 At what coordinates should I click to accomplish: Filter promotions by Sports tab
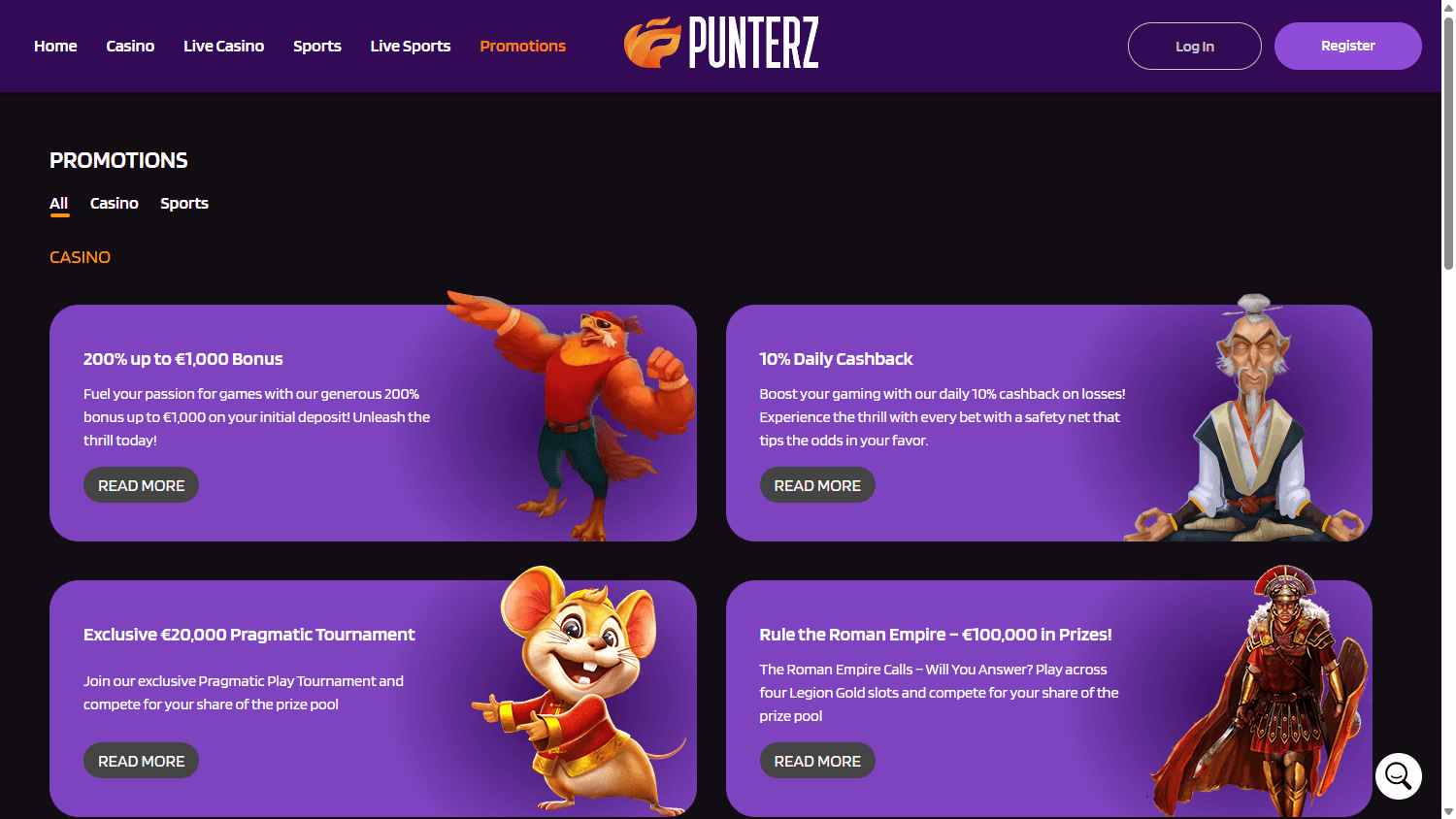click(184, 203)
